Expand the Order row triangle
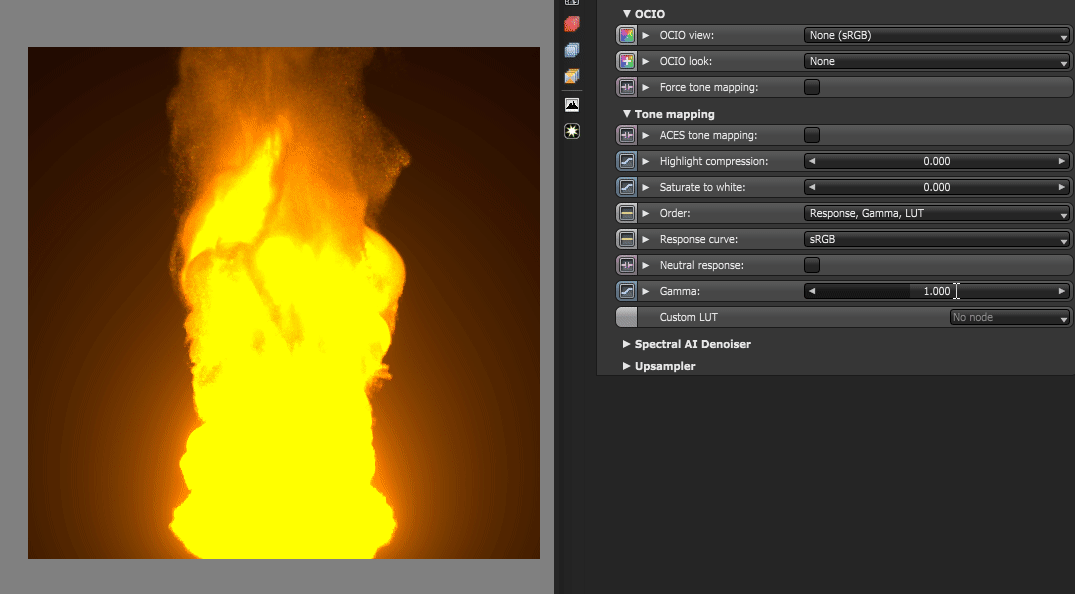The image size is (1075, 594). pos(646,213)
